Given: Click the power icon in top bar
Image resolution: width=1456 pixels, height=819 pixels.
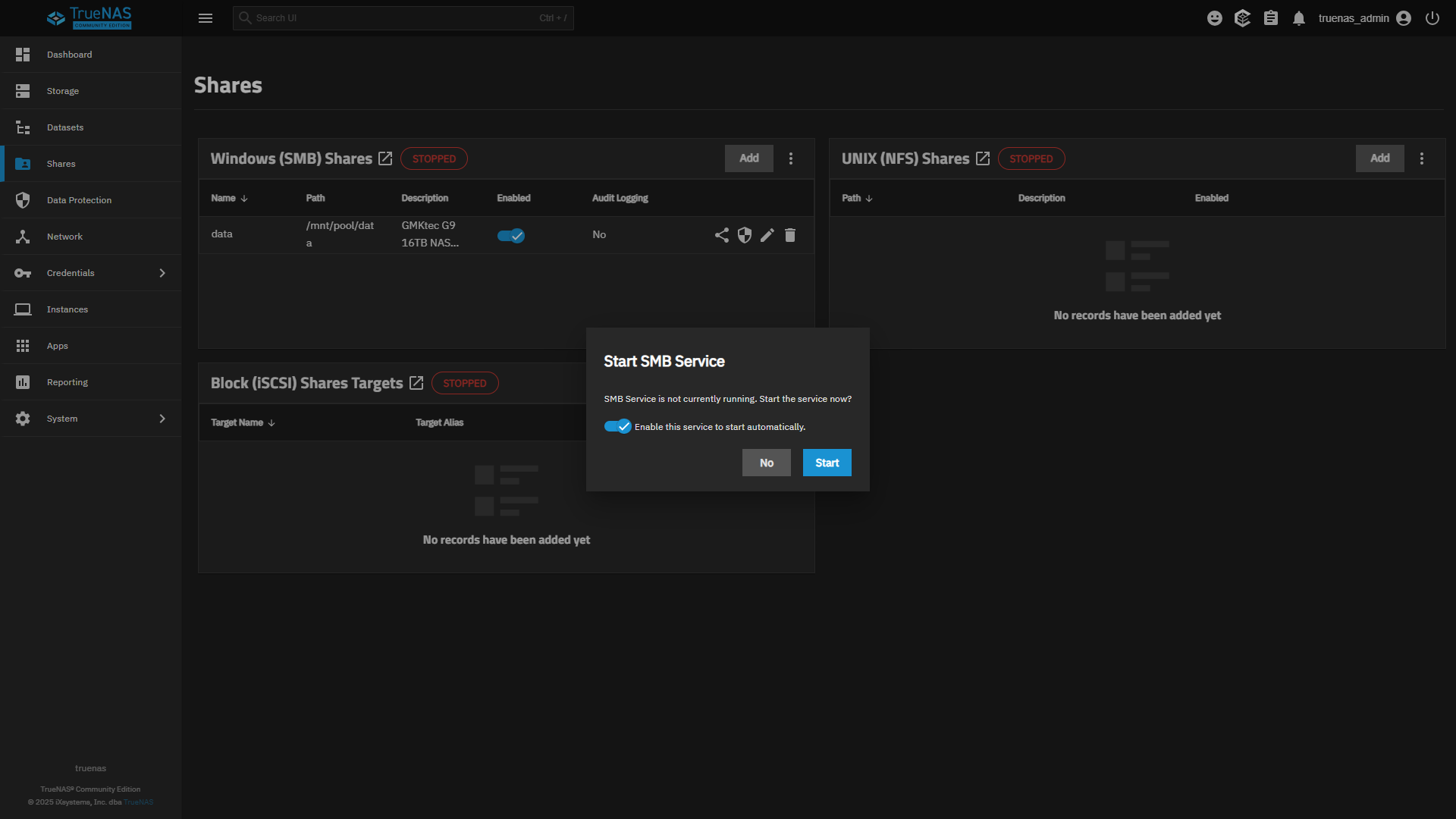Looking at the screenshot, I should [x=1432, y=18].
